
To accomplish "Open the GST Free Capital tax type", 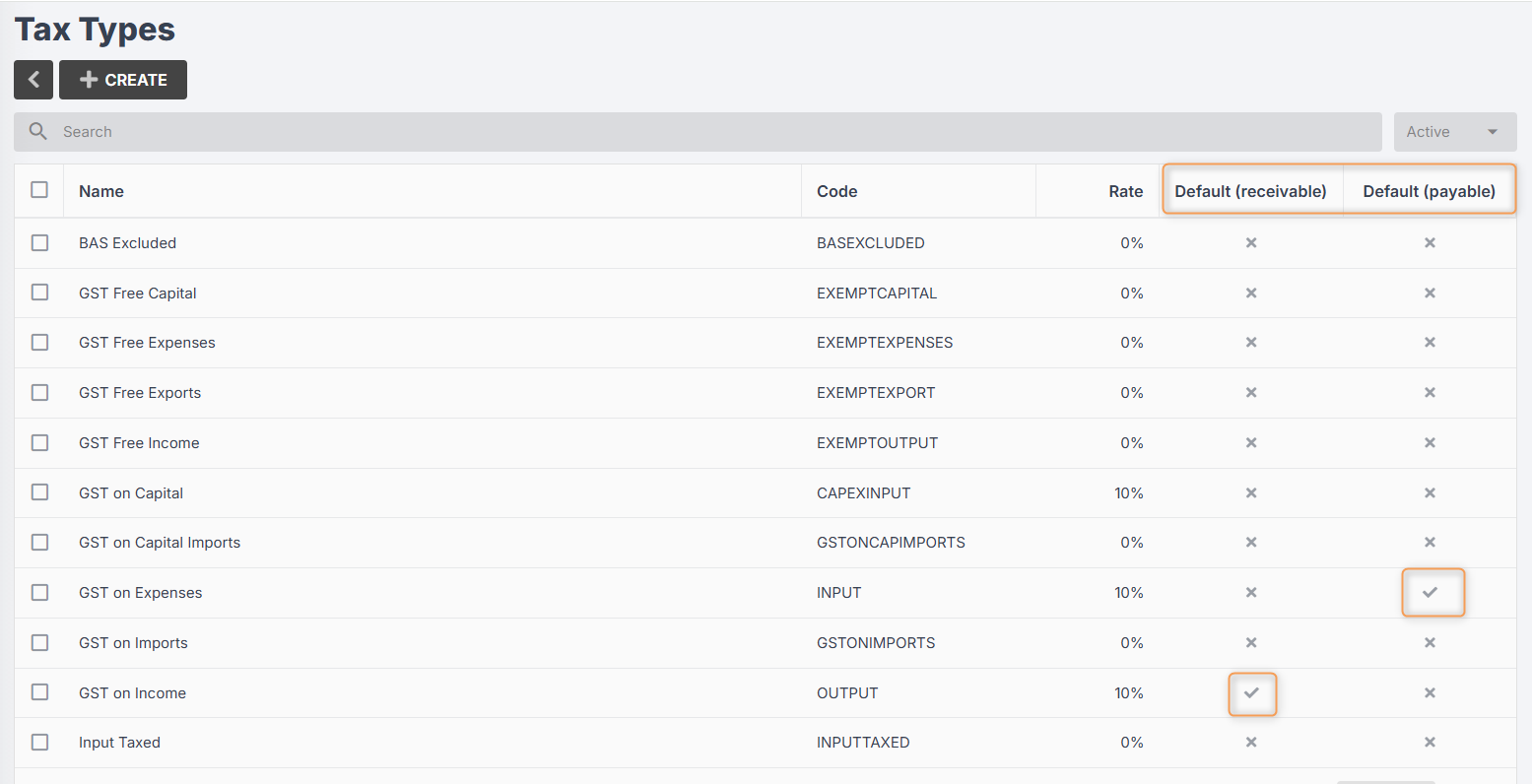I will click(138, 293).
